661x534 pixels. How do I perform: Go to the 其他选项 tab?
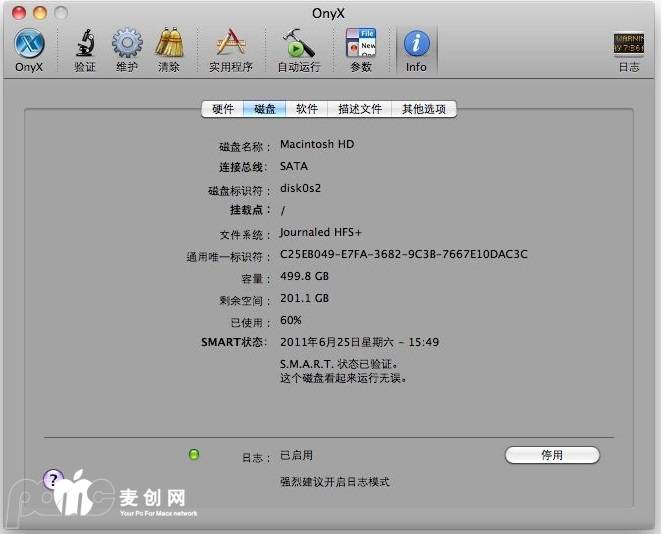pyautogui.click(x=423, y=109)
